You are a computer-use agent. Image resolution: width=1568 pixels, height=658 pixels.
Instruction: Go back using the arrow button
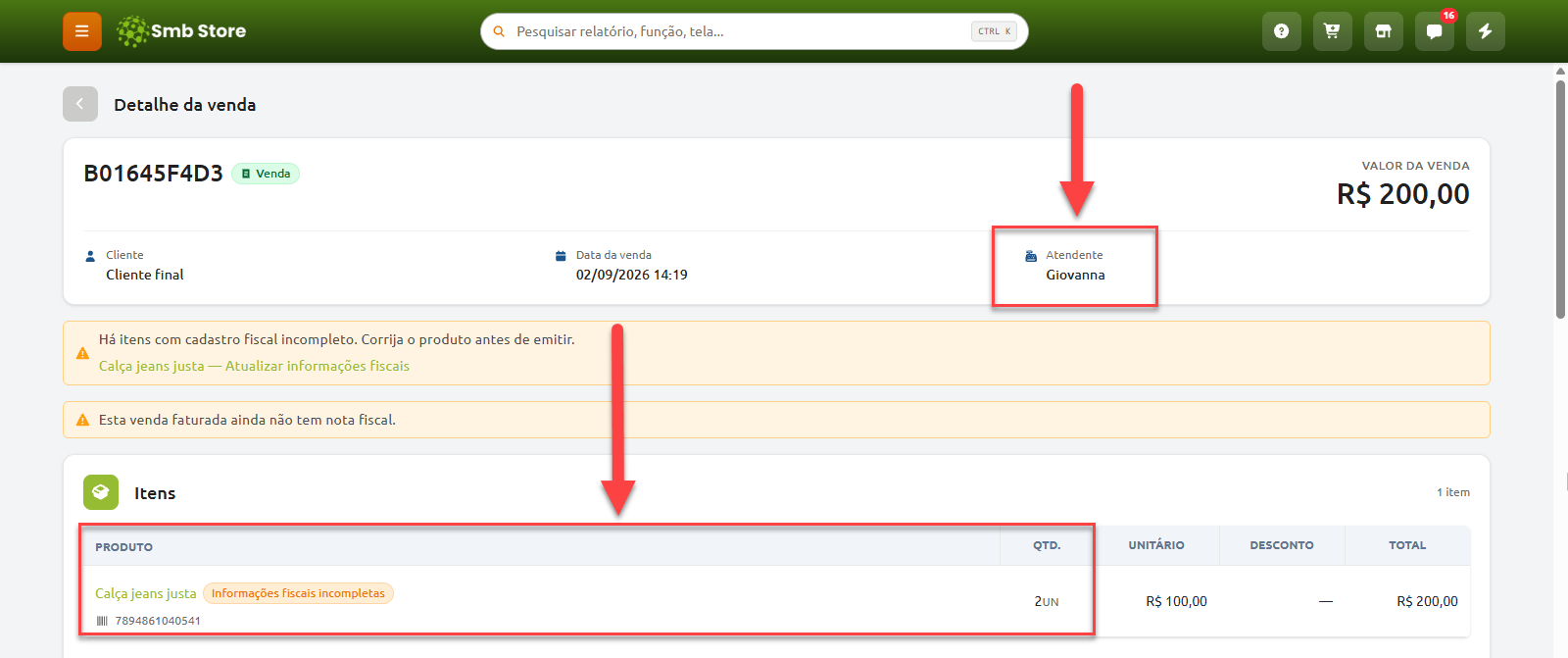click(x=80, y=104)
